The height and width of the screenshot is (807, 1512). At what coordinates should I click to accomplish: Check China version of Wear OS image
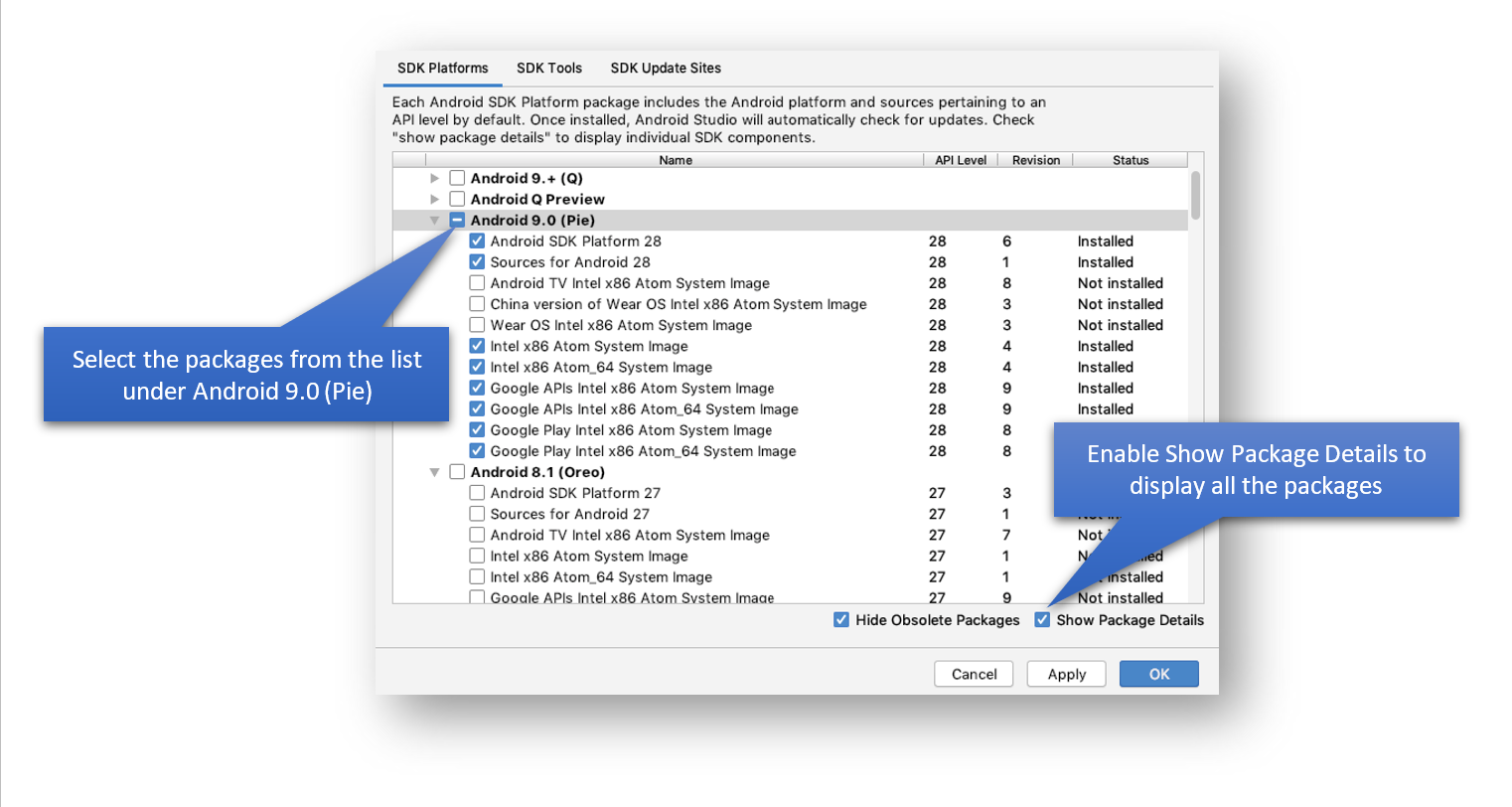pos(477,304)
